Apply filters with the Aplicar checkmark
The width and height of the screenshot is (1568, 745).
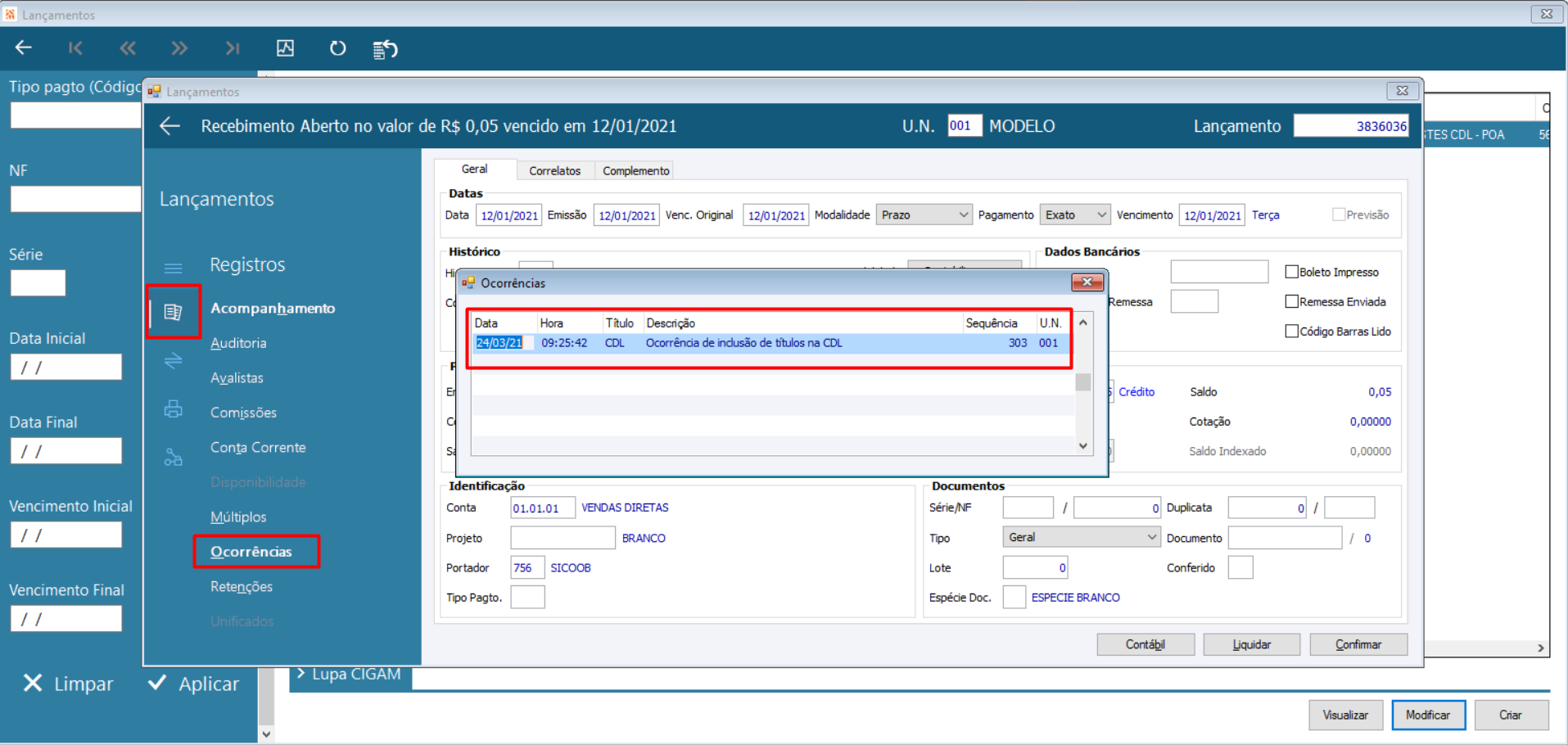pos(157,682)
